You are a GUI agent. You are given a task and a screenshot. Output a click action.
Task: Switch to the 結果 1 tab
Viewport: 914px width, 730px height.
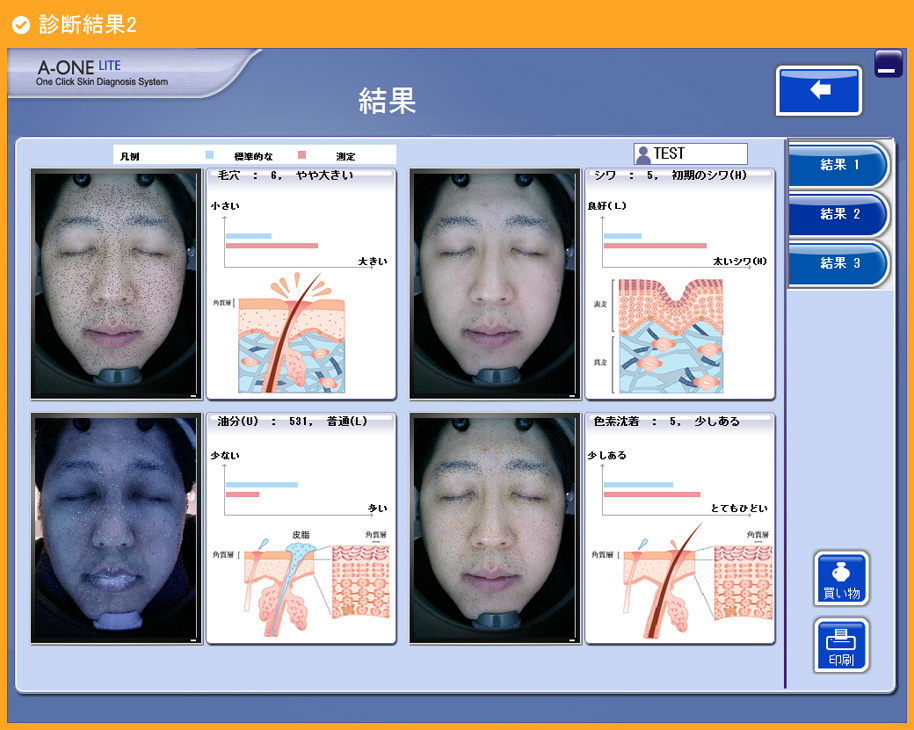click(839, 165)
